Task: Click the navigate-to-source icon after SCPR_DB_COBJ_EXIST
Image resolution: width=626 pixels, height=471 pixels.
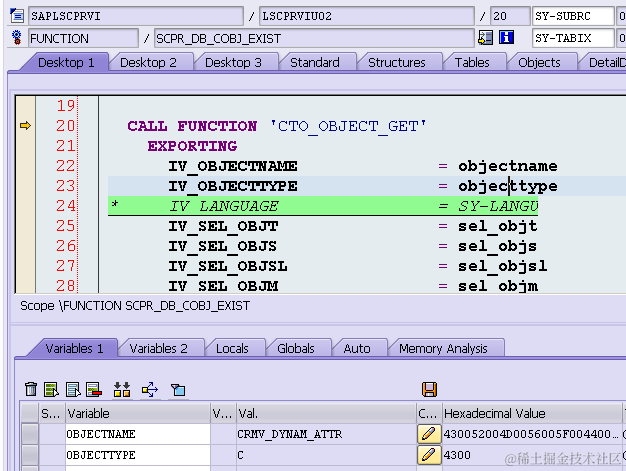Action: [x=485, y=38]
